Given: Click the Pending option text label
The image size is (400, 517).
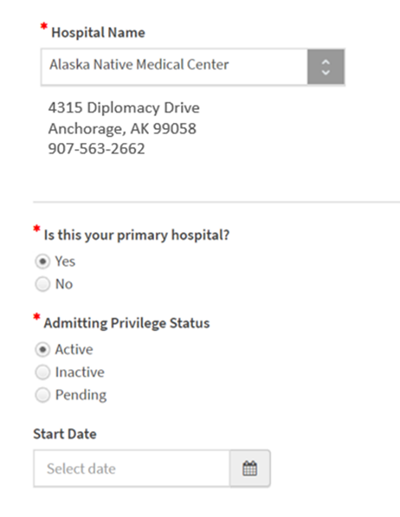Looking at the screenshot, I should tap(81, 395).
